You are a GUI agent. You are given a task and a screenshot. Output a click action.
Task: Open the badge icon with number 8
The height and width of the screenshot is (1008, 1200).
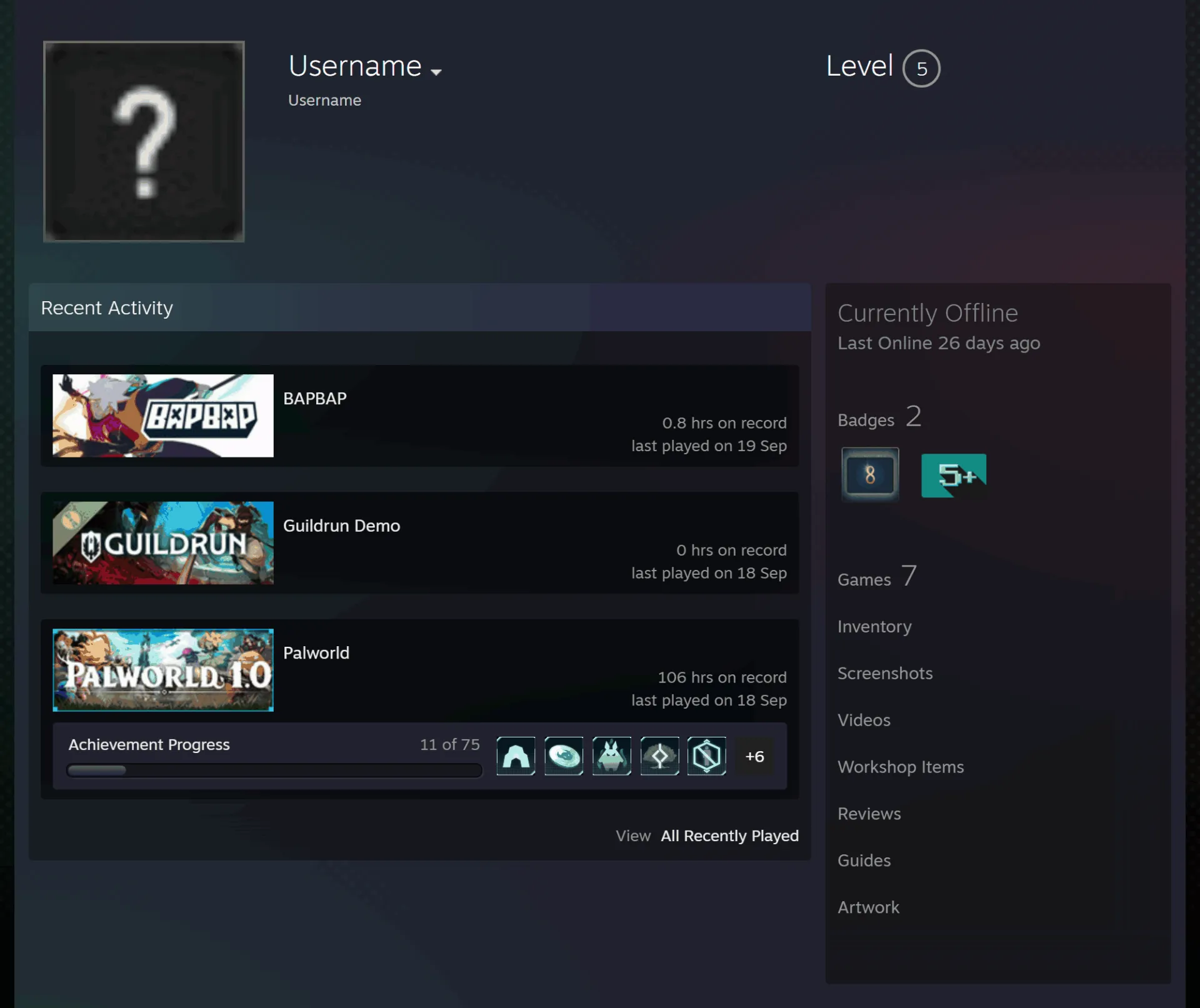click(x=870, y=475)
